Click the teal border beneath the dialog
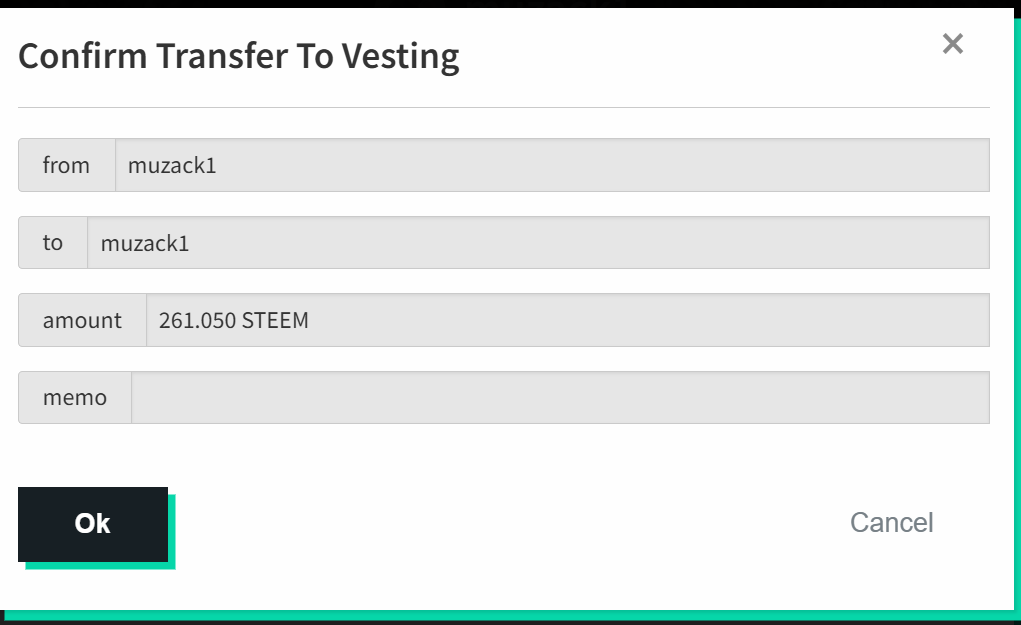 click(x=508, y=616)
